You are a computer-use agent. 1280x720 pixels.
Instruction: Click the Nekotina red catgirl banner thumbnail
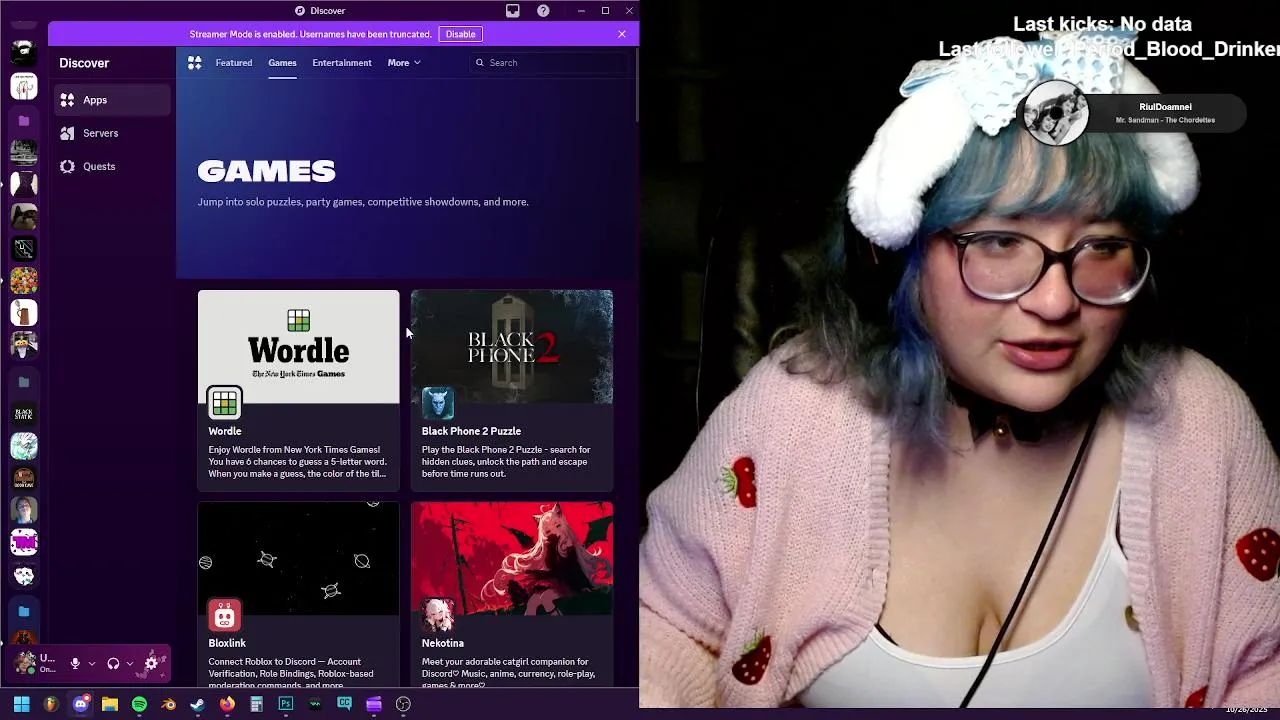512,558
